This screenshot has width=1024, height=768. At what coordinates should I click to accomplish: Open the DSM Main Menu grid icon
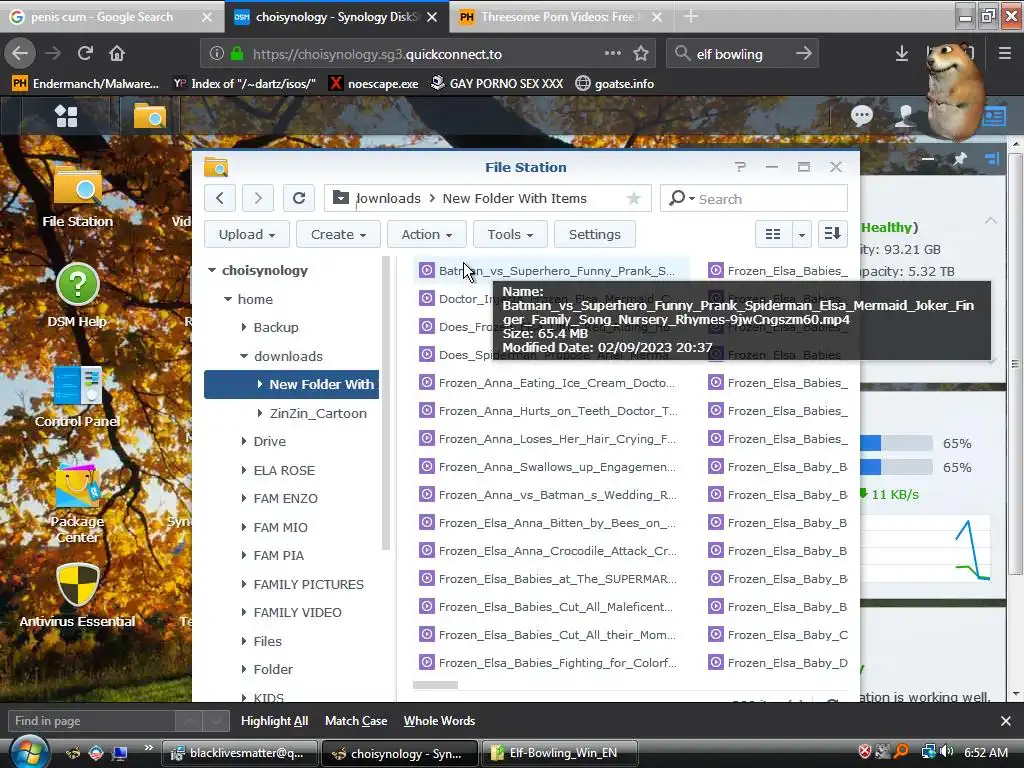coord(66,116)
